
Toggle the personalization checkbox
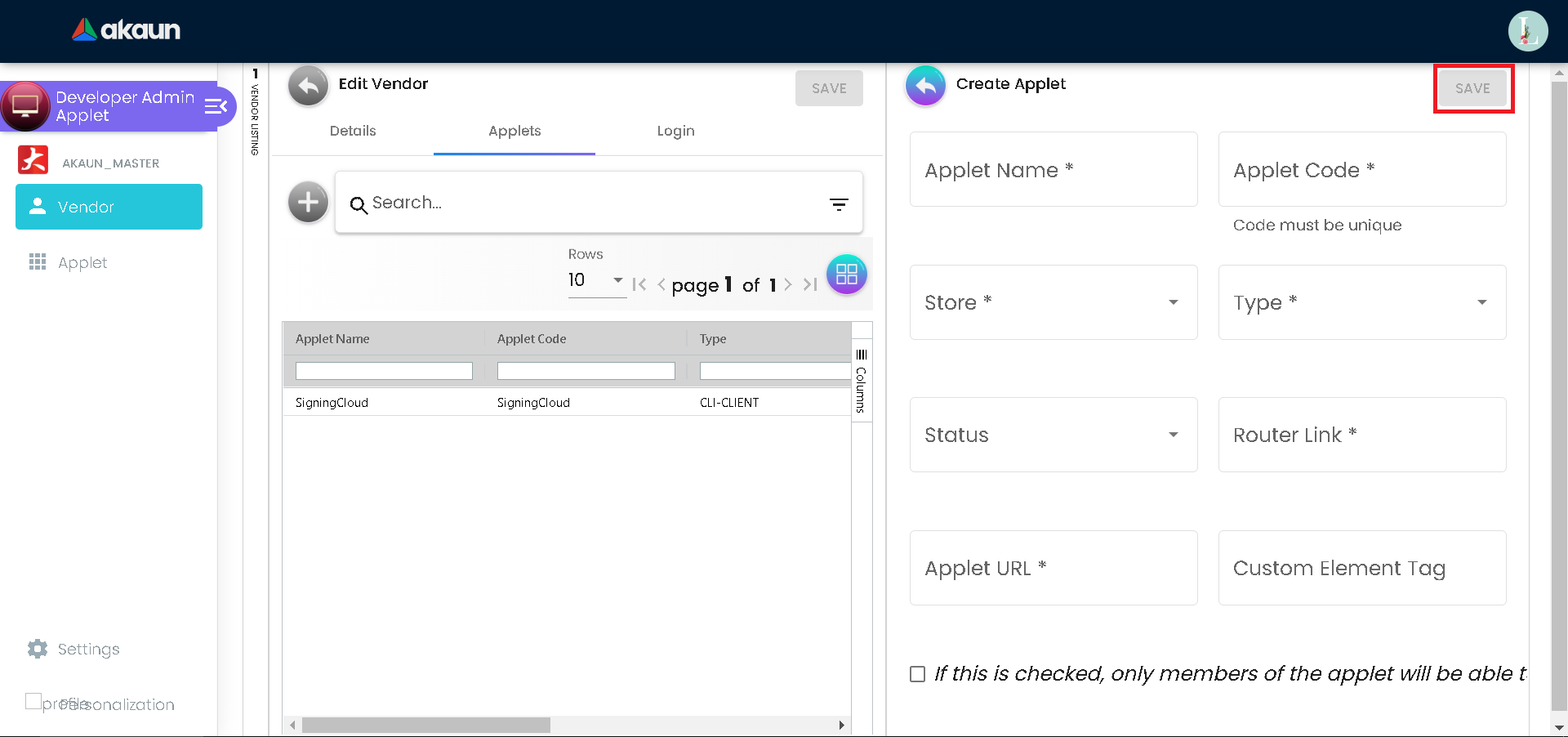coord(33,701)
